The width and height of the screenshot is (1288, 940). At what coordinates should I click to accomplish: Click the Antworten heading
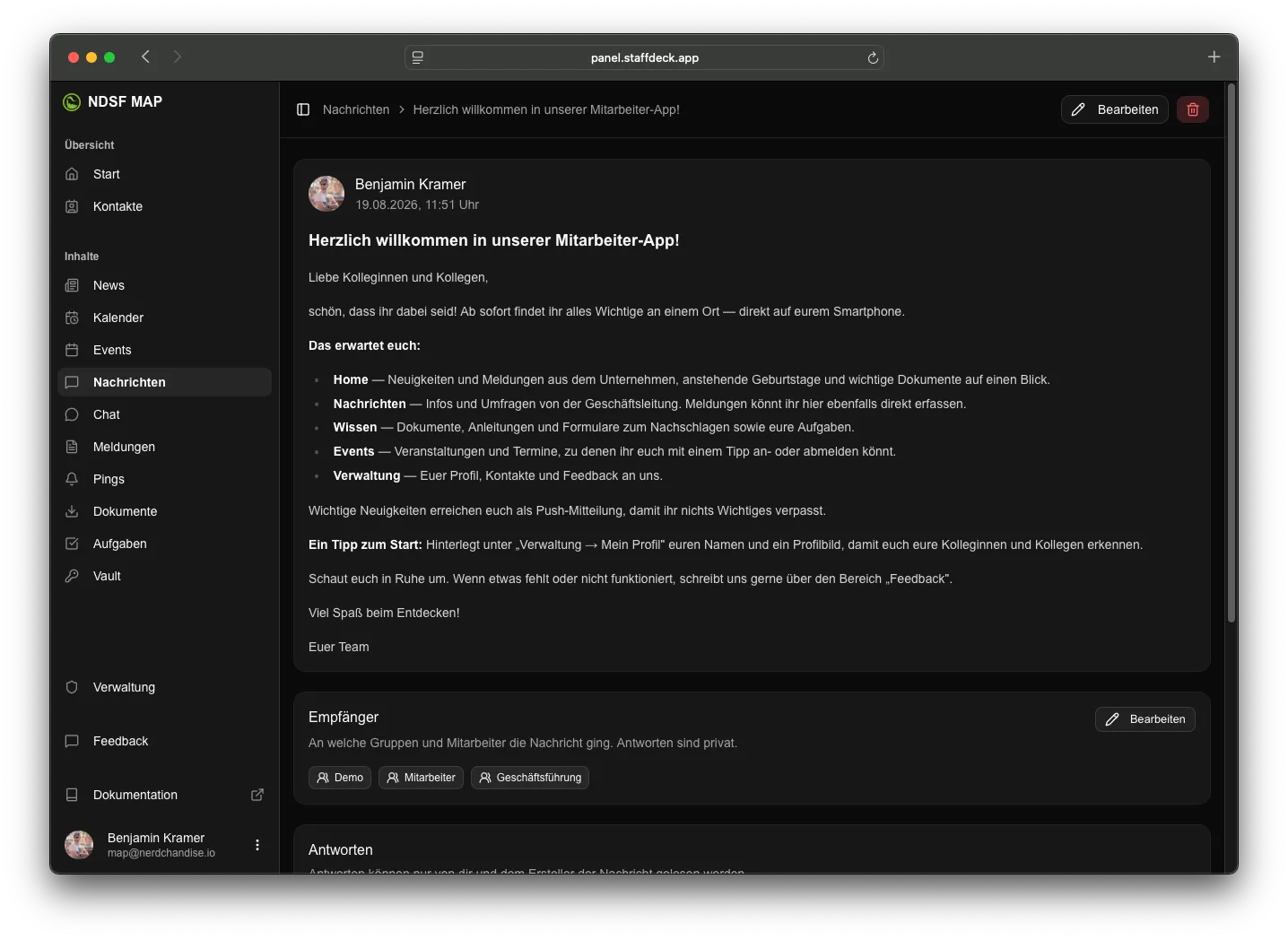[341, 850]
